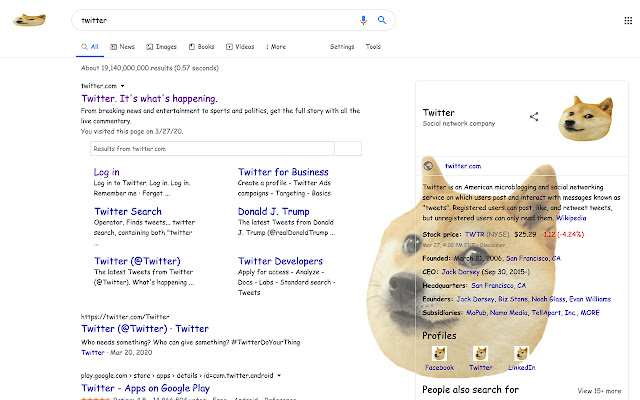Open the Tools menu
The image size is (640, 400).
tap(373, 47)
